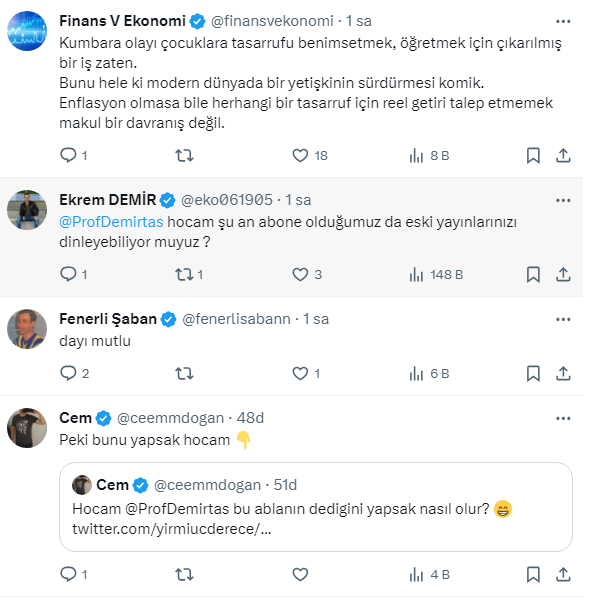Viewport: 609px width, 605px height.
Task: Like Finans V Ekonomi's tweet with 18 likes
Action: (300, 156)
